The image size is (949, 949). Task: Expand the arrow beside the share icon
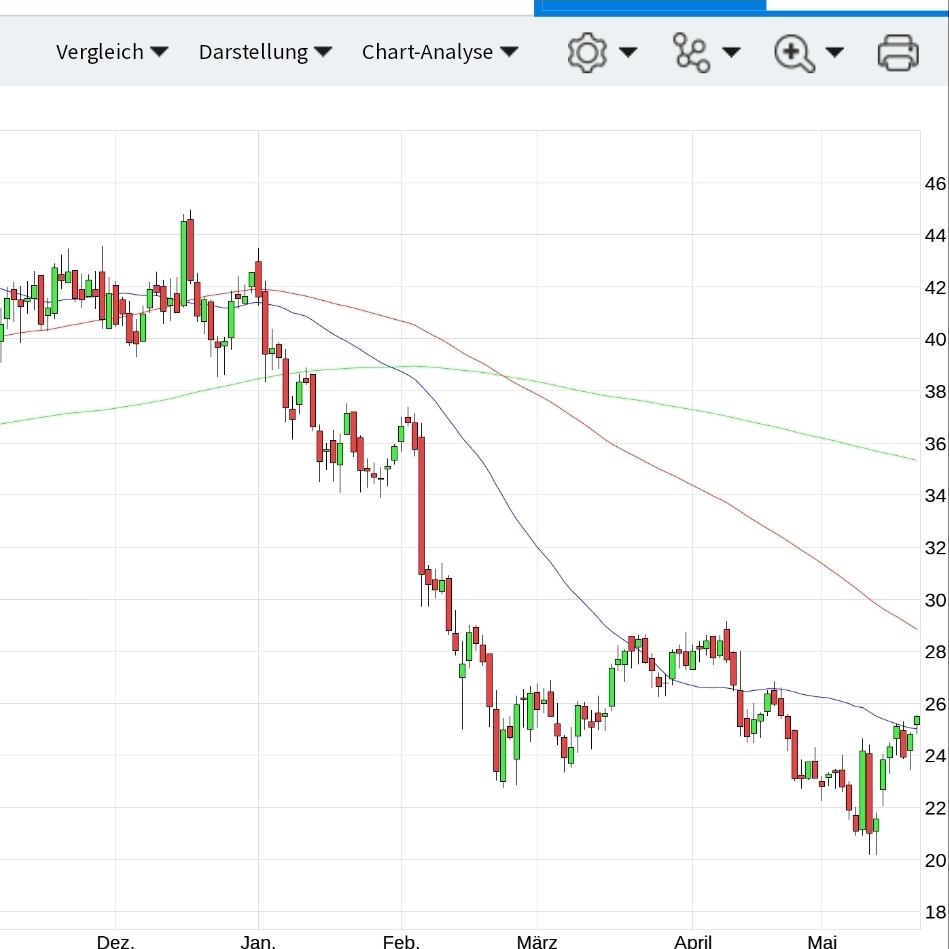tap(732, 53)
